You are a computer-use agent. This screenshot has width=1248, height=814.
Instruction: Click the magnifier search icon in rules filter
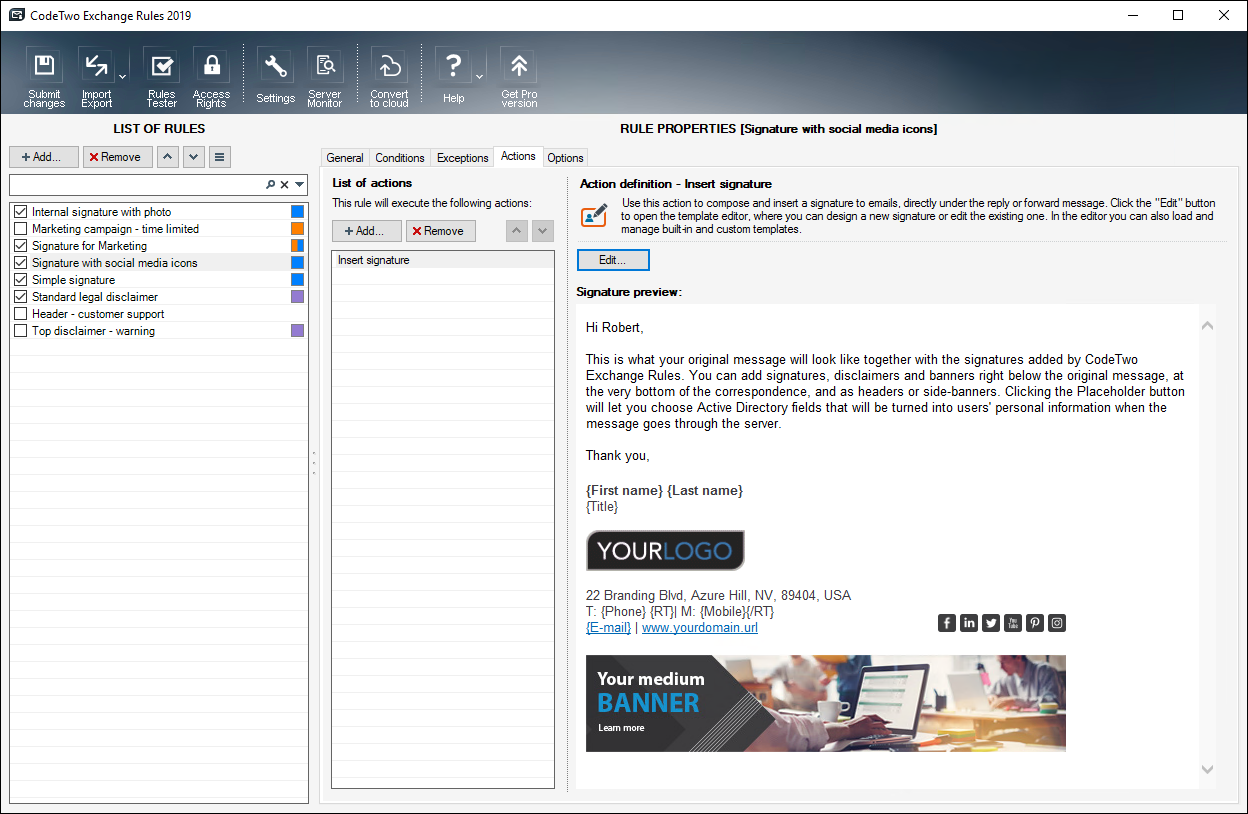[x=270, y=185]
